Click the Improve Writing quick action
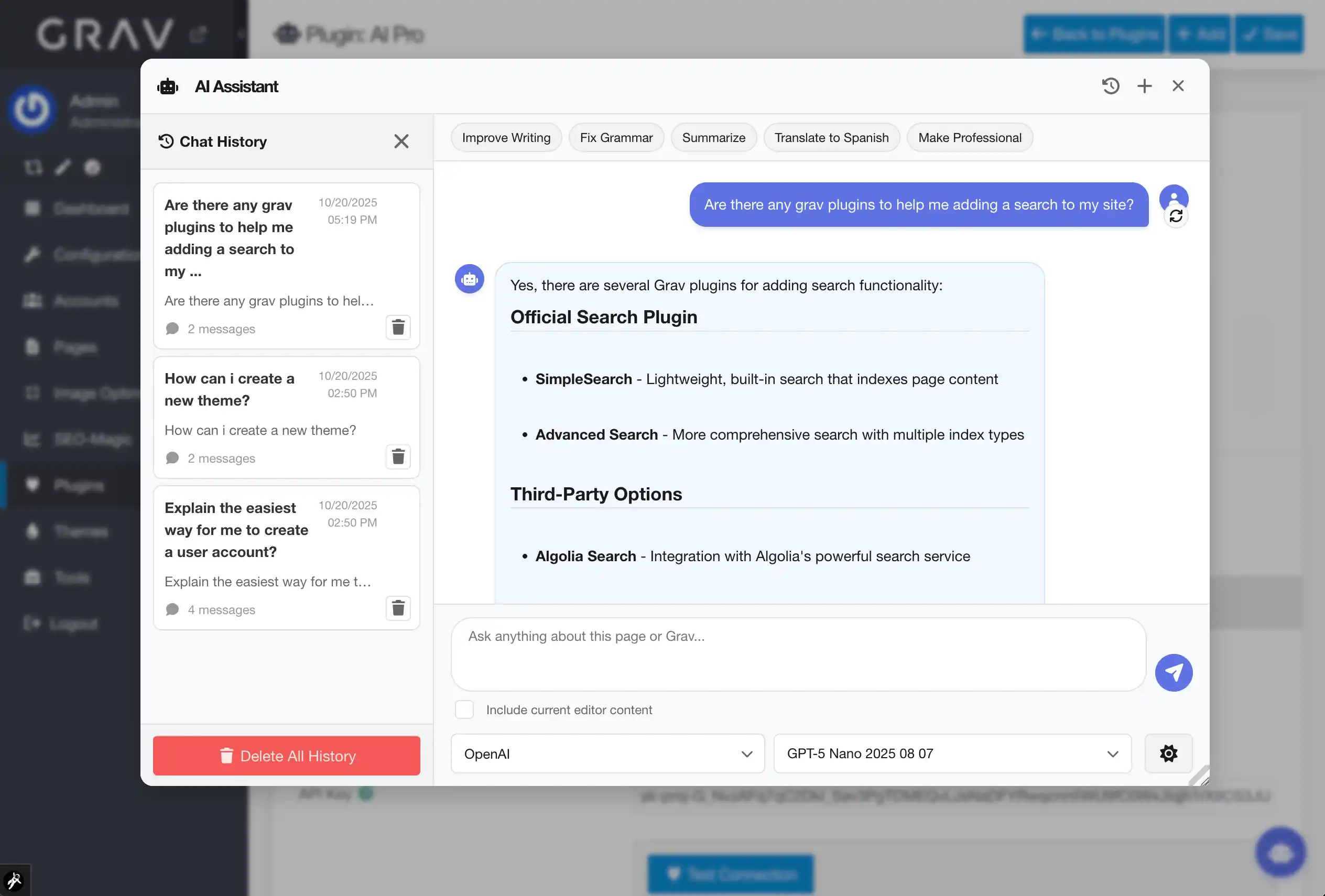Viewport: 1325px width, 896px height. point(506,138)
